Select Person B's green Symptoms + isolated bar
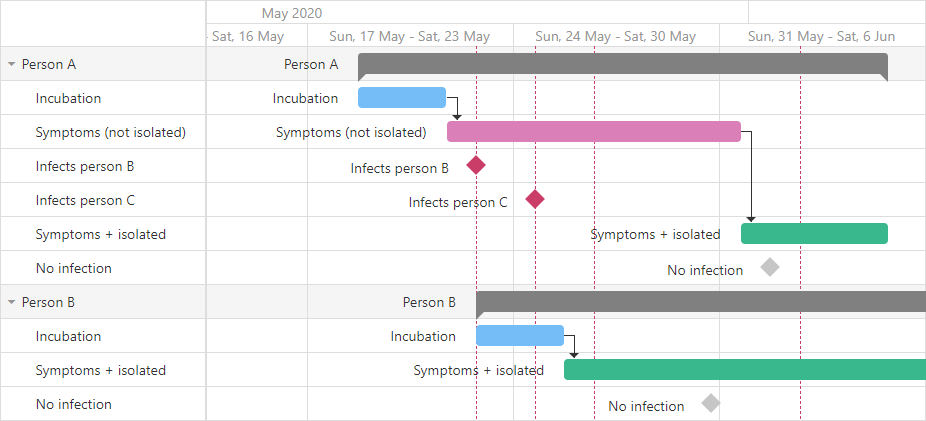 pyautogui.click(x=745, y=370)
